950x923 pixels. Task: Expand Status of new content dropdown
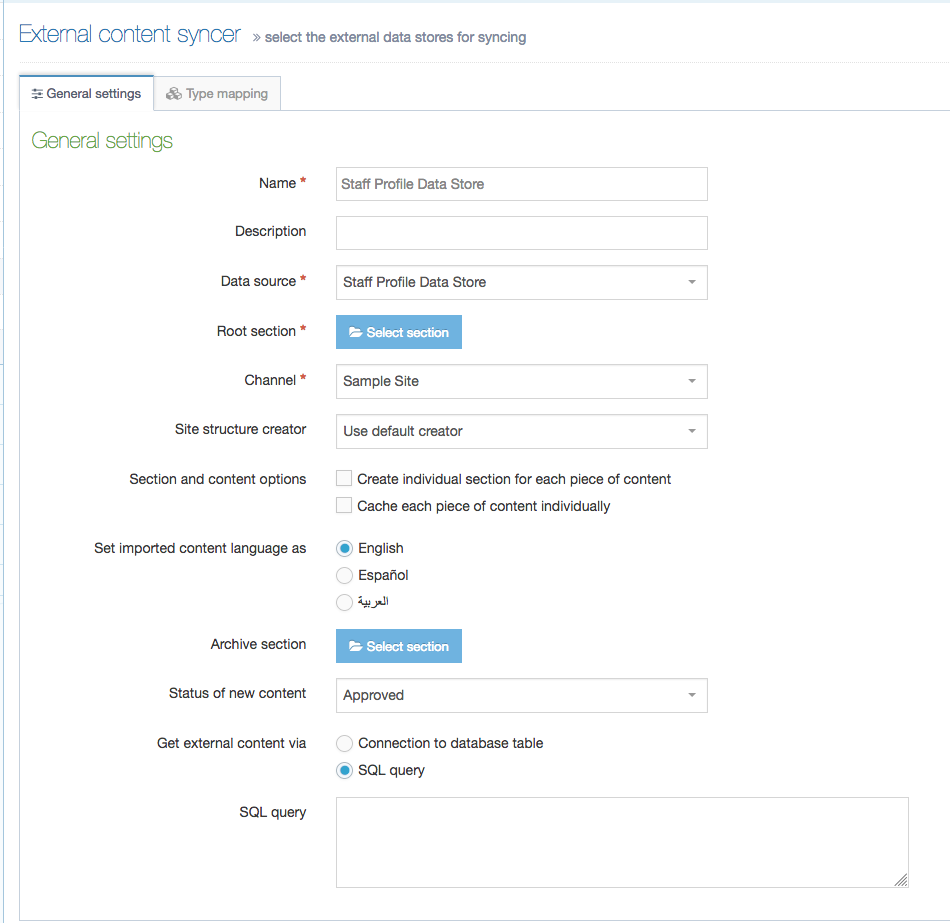(521, 696)
